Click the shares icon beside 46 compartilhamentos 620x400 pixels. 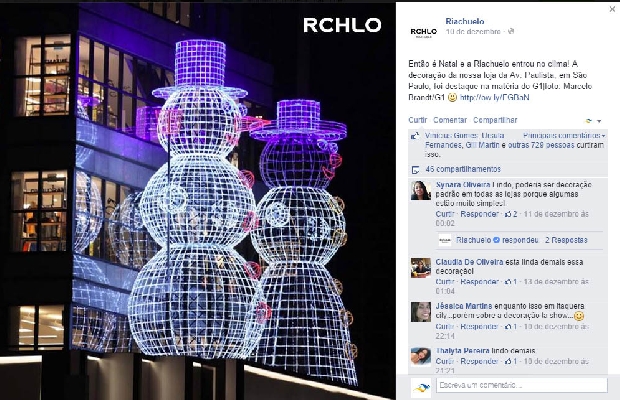[415, 170]
